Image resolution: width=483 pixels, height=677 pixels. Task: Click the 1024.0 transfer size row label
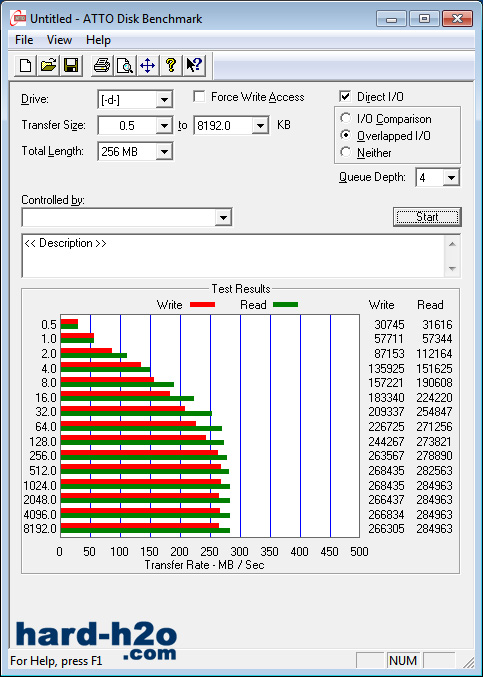click(x=40, y=485)
